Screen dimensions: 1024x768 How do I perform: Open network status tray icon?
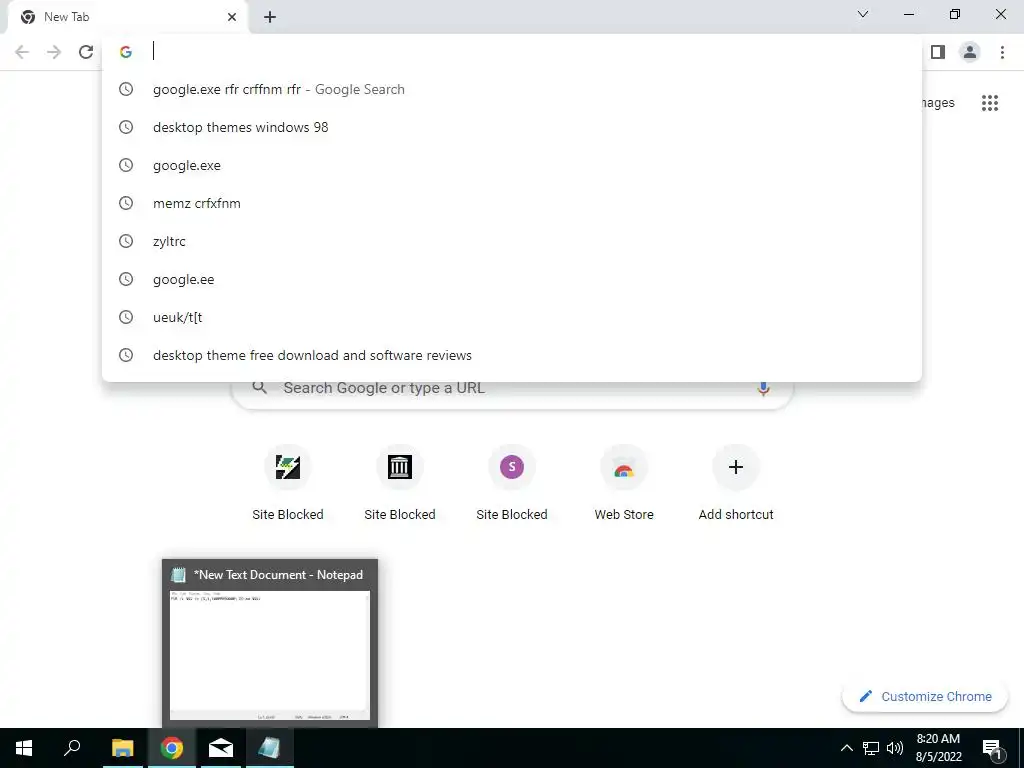coord(871,748)
